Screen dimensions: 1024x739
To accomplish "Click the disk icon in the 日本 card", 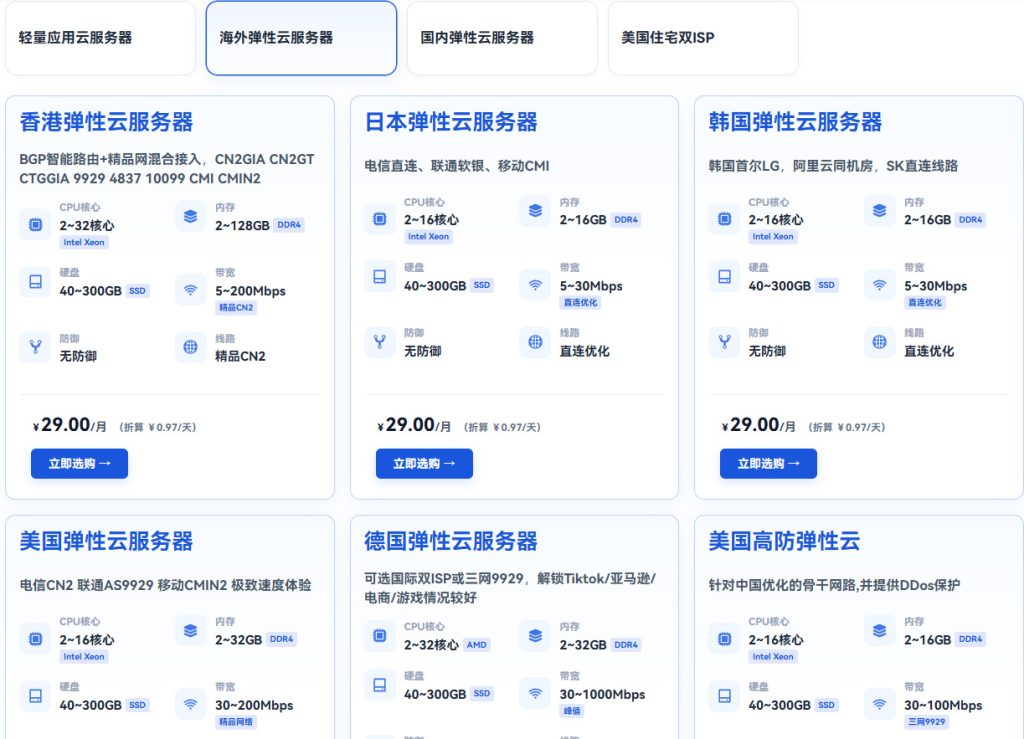I will [380, 276].
